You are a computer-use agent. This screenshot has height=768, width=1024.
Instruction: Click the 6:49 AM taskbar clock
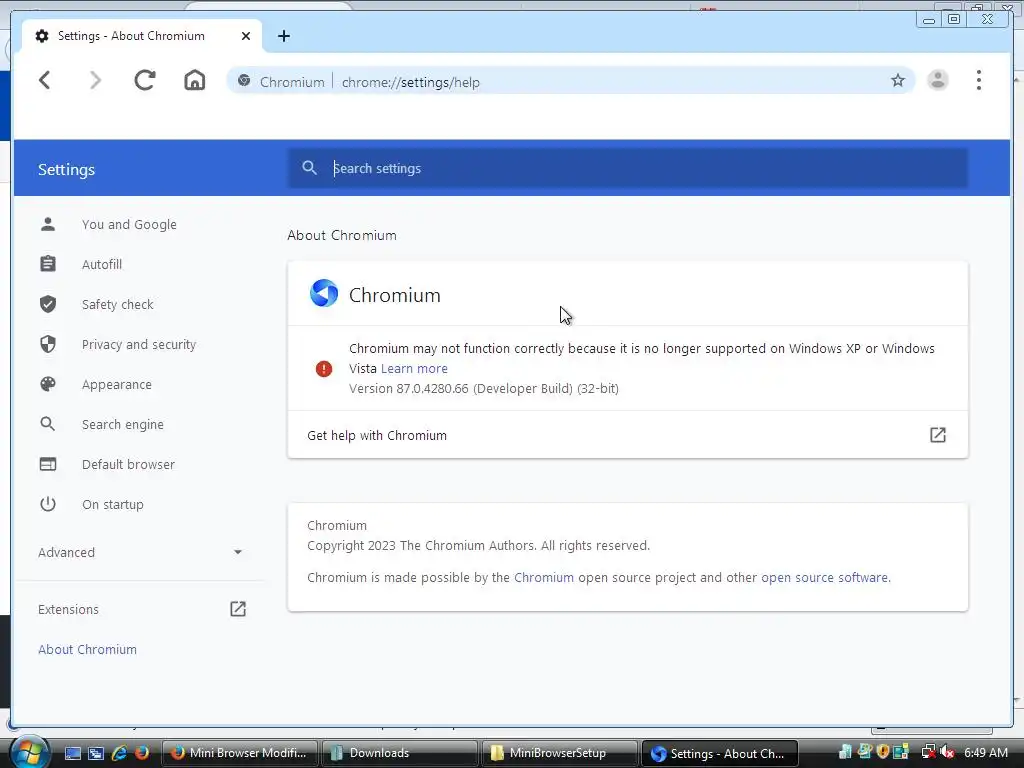click(985, 753)
